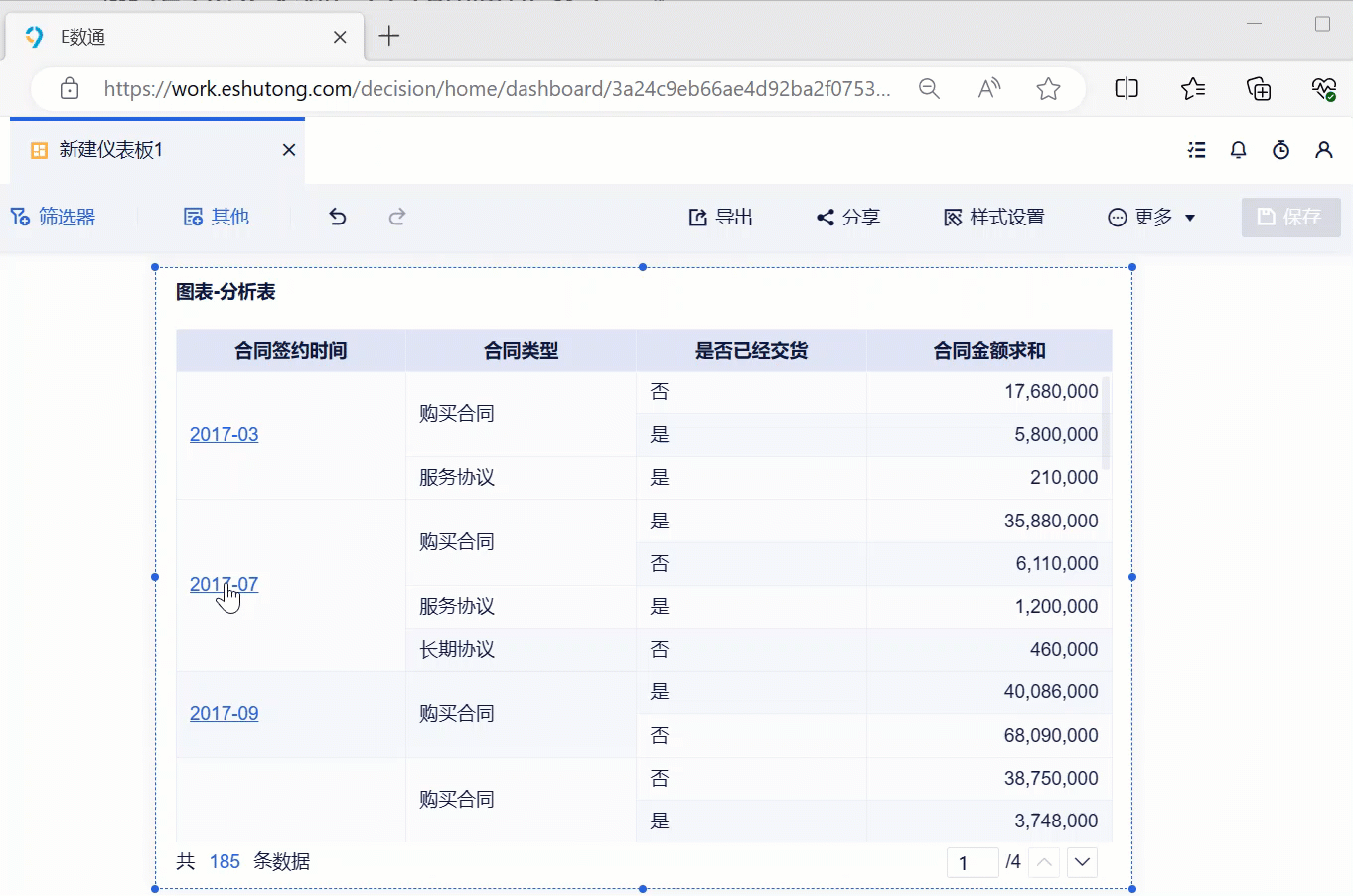Expand the 更多 dropdown menu
Image resolution: width=1353 pixels, height=896 pixels.
coord(1152,217)
